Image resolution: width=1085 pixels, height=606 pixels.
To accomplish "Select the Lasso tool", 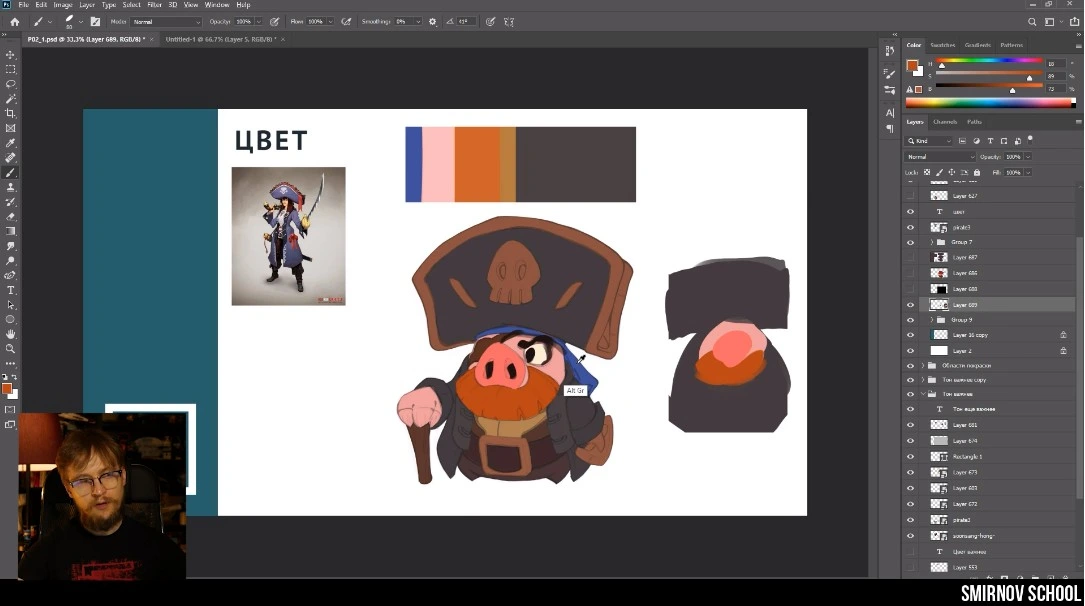I will click(11, 84).
